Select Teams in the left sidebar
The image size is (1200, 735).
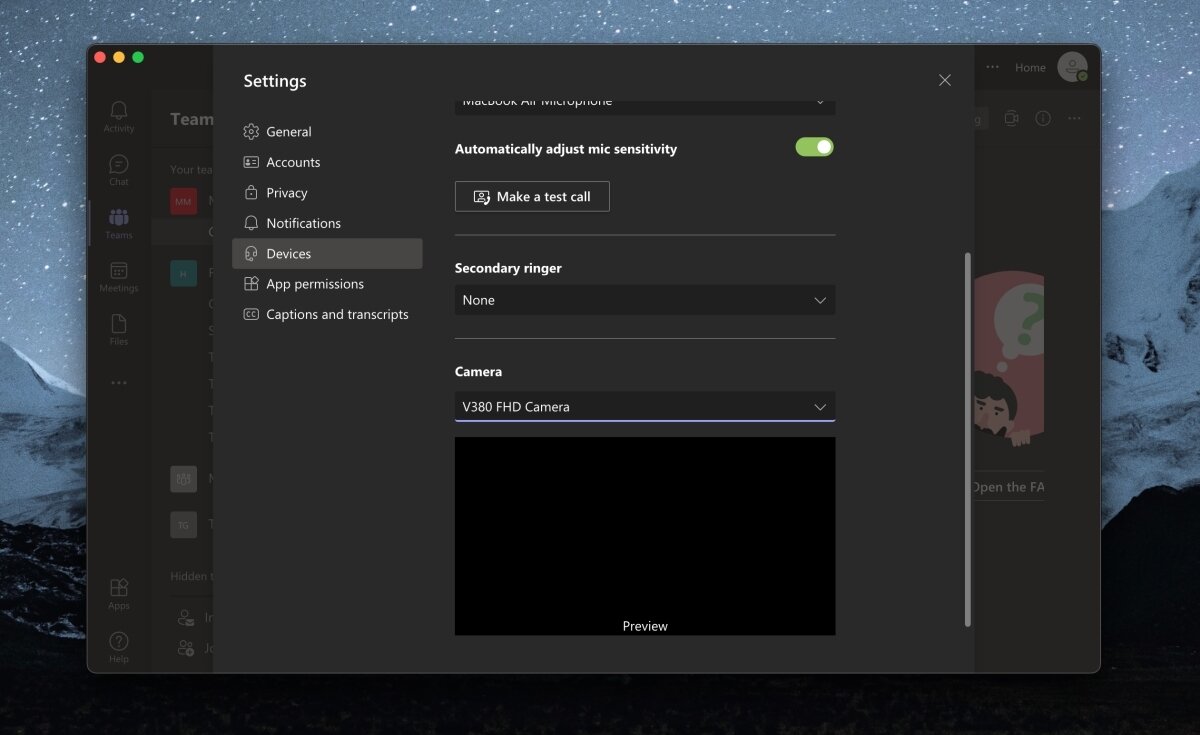pos(118,223)
